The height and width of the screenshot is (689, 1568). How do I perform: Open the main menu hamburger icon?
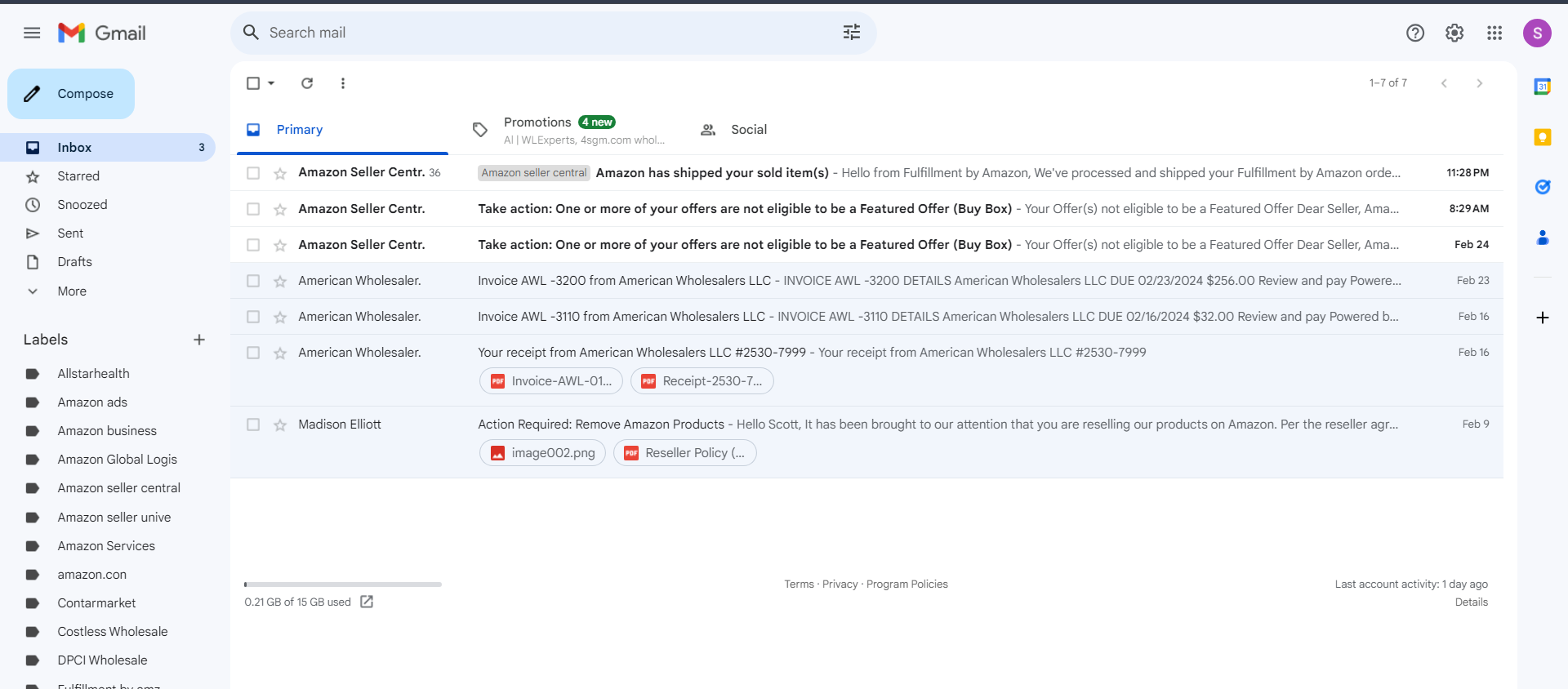32,33
